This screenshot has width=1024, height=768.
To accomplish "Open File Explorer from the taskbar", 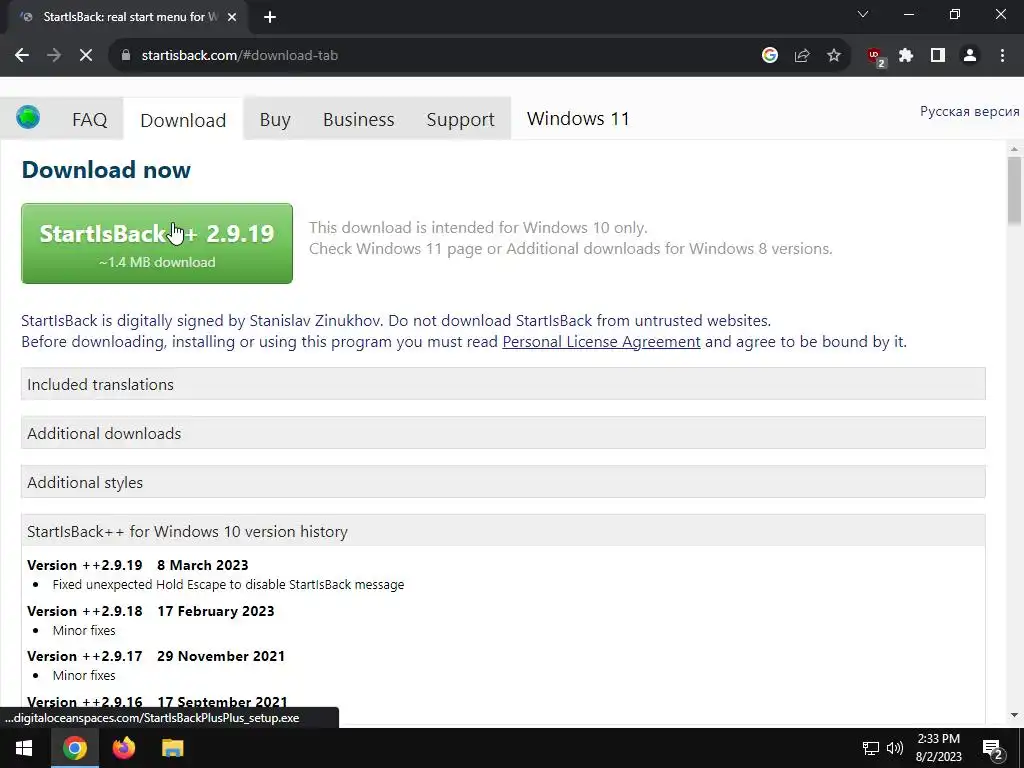I will (172, 748).
